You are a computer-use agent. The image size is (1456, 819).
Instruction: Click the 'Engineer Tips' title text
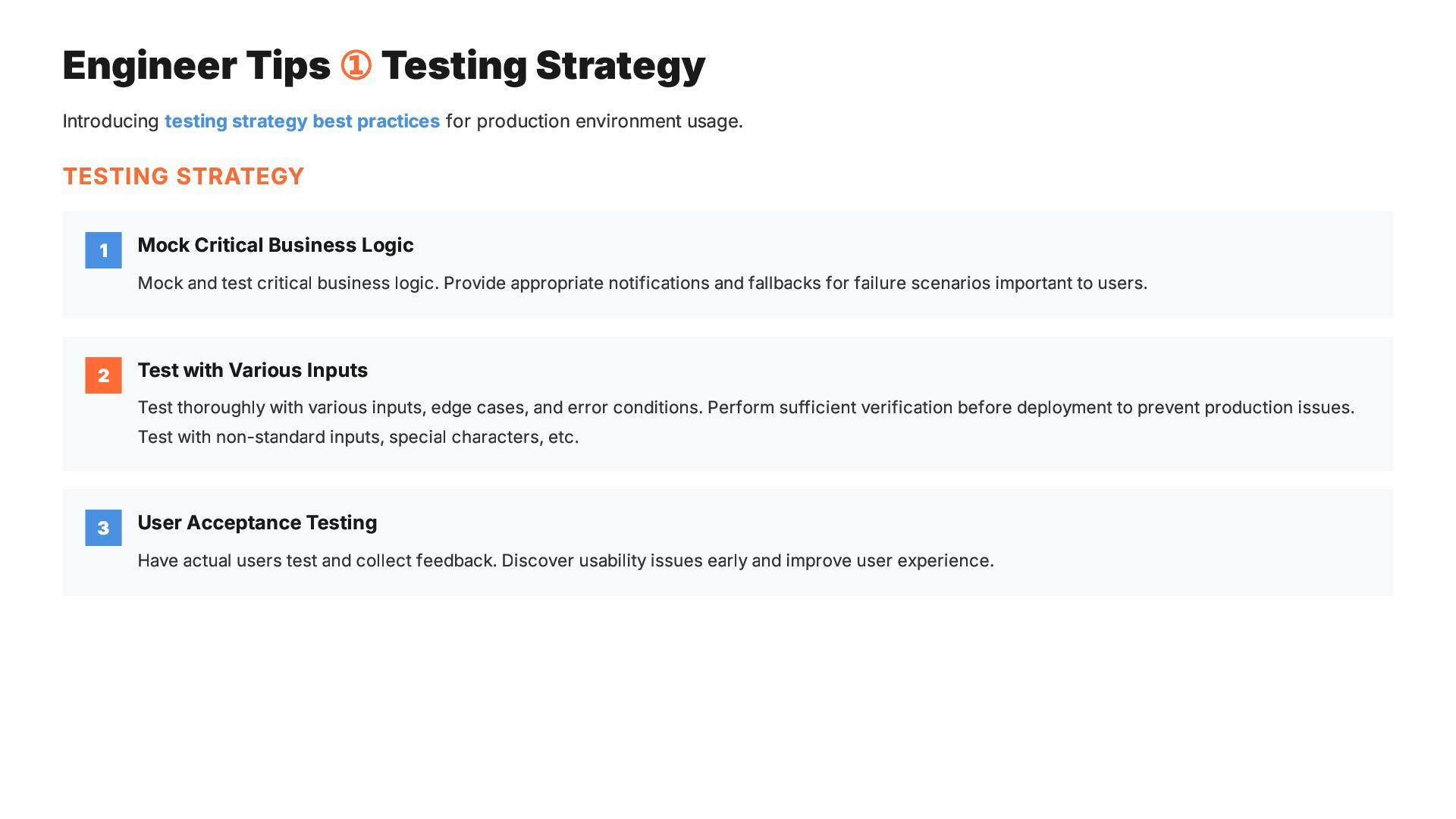coord(196,65)
